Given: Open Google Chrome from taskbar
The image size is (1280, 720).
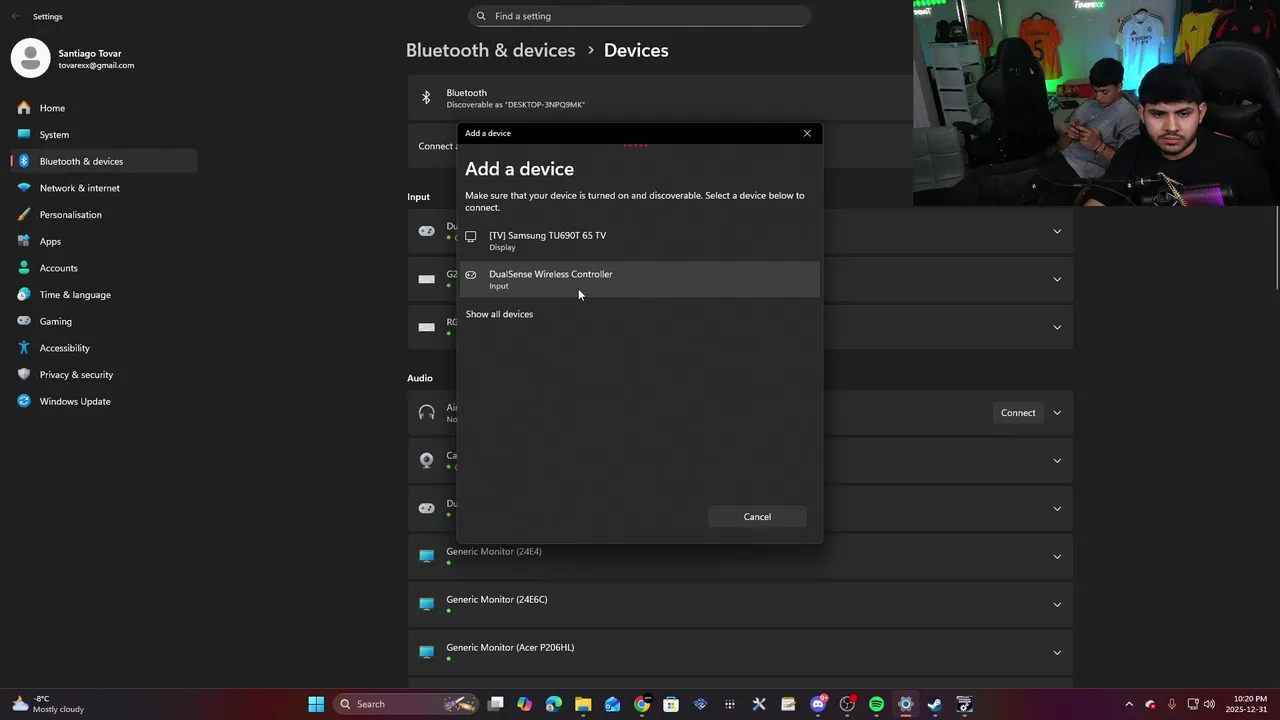Looking at the screenshot, I should (x=642, y=704).
